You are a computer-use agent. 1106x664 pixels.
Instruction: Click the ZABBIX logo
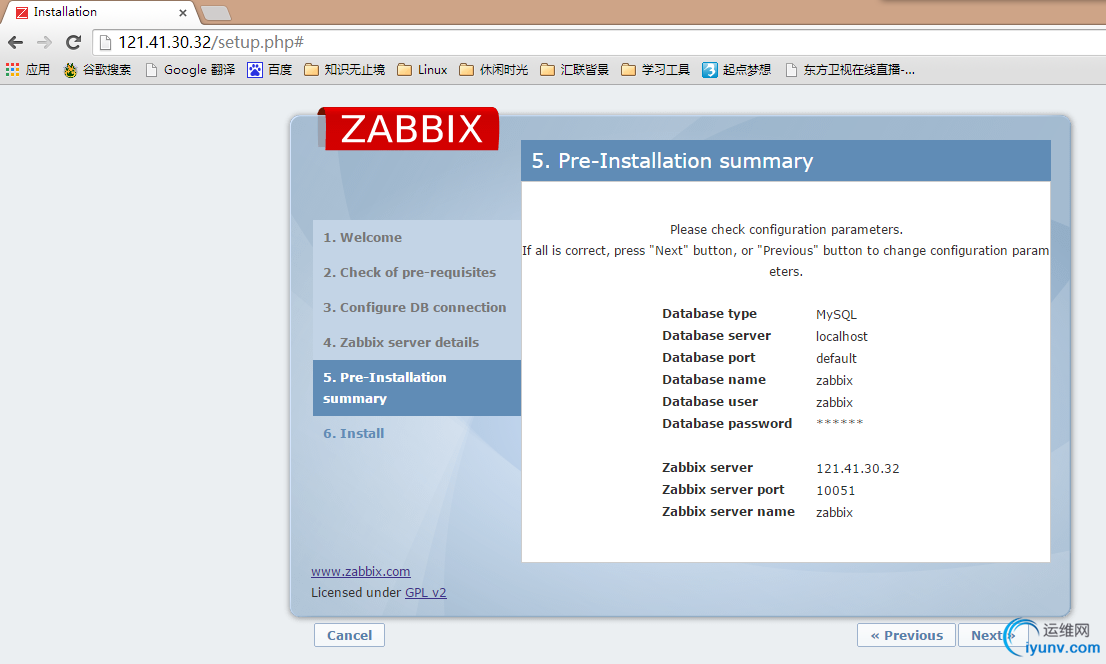pyautogui.click(x=409, y=128)
